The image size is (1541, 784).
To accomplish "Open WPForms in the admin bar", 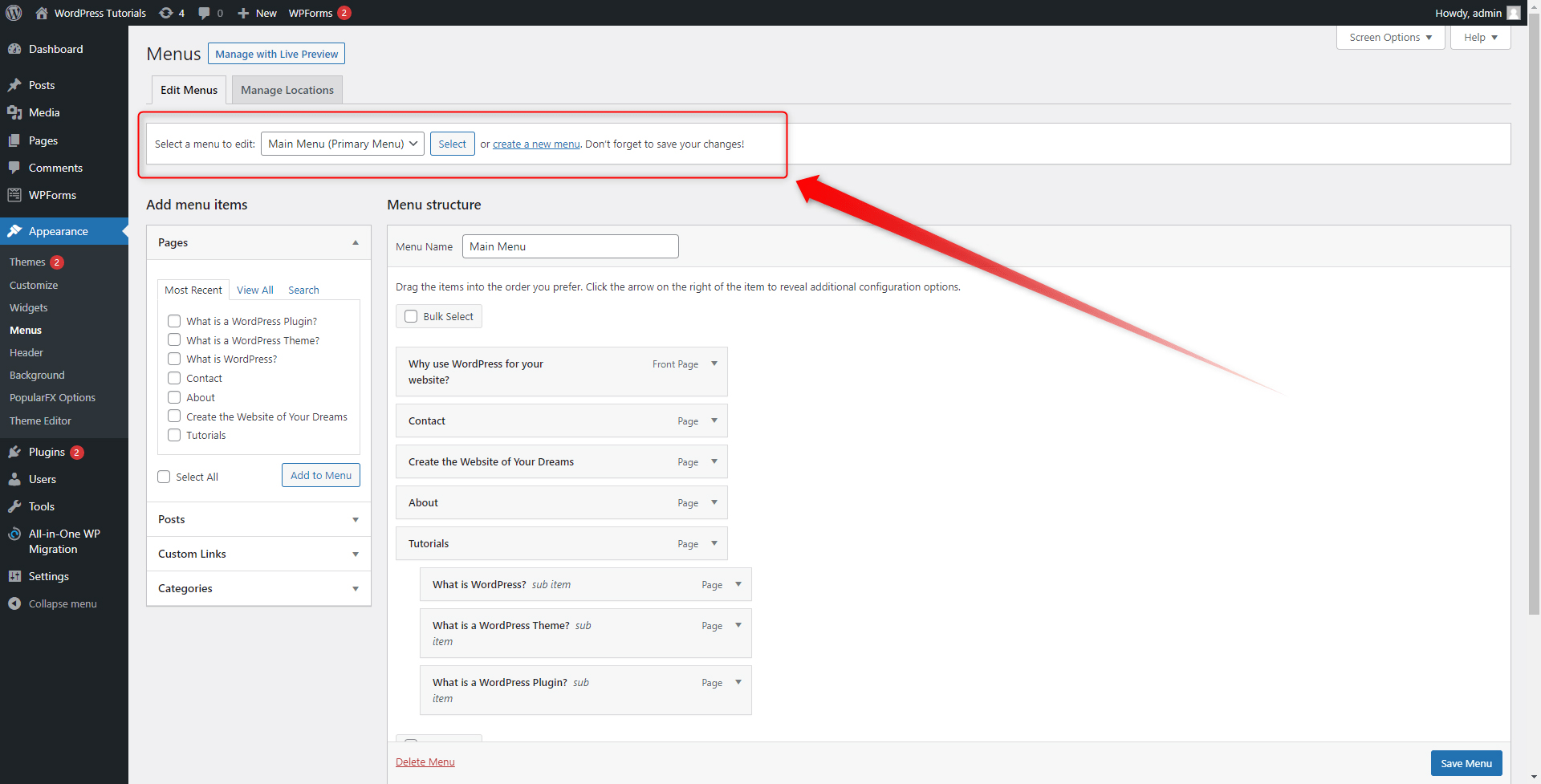I will click(319, 13).
